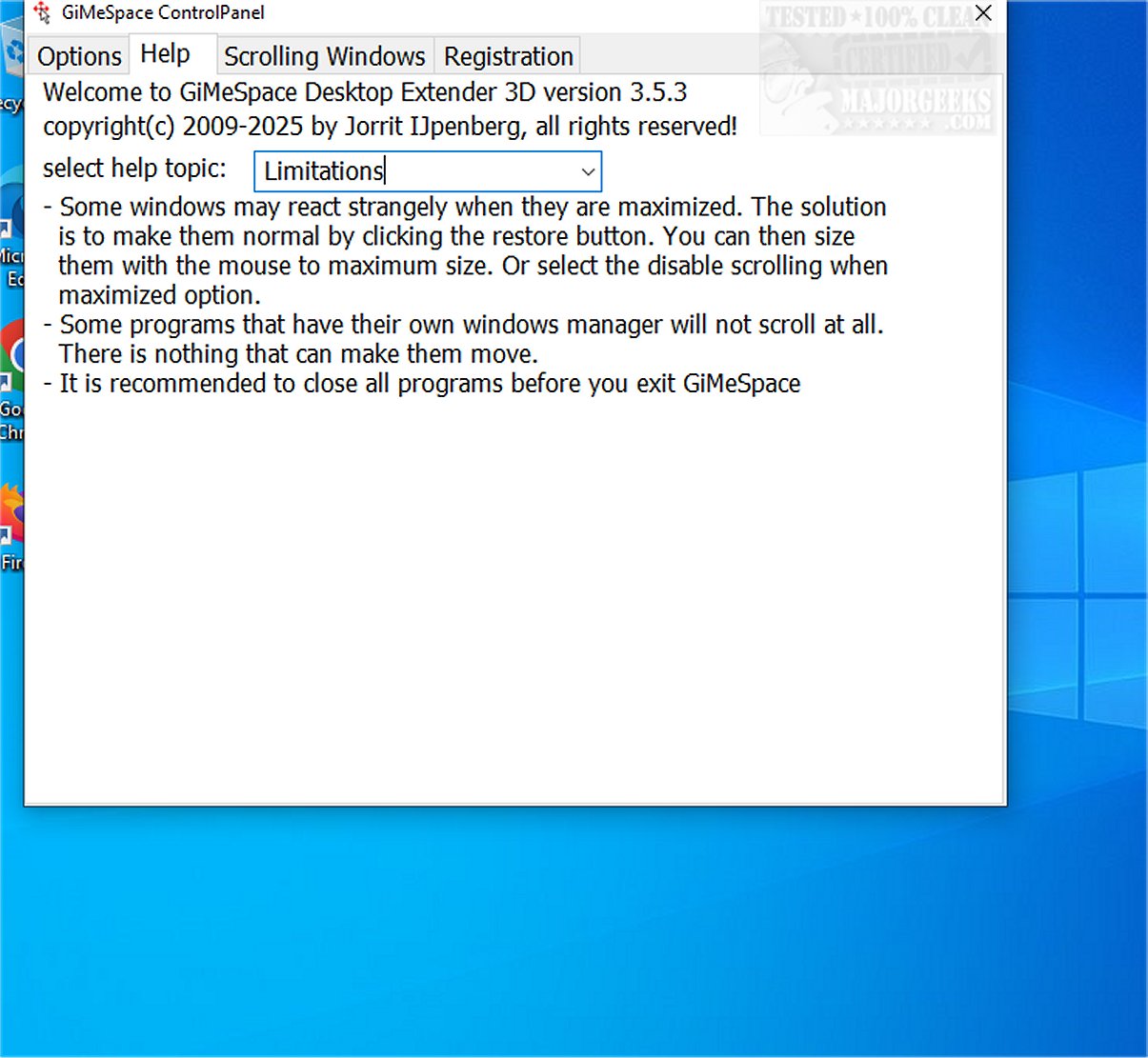The image size is (1148, 1058).
Task: Click 'There is nothing that can make' line
Action: pyautogui.click(x=298, y=354)
